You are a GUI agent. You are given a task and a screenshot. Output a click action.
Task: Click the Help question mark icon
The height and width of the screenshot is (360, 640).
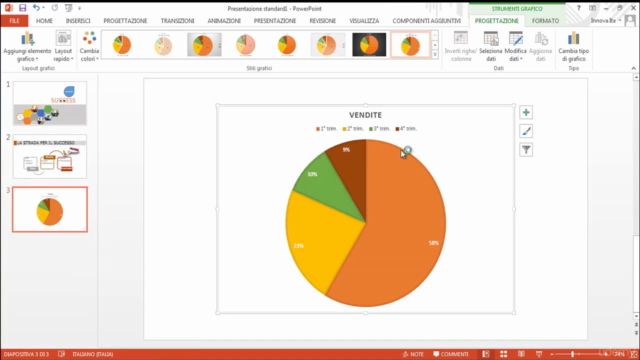tap(578, 8)
